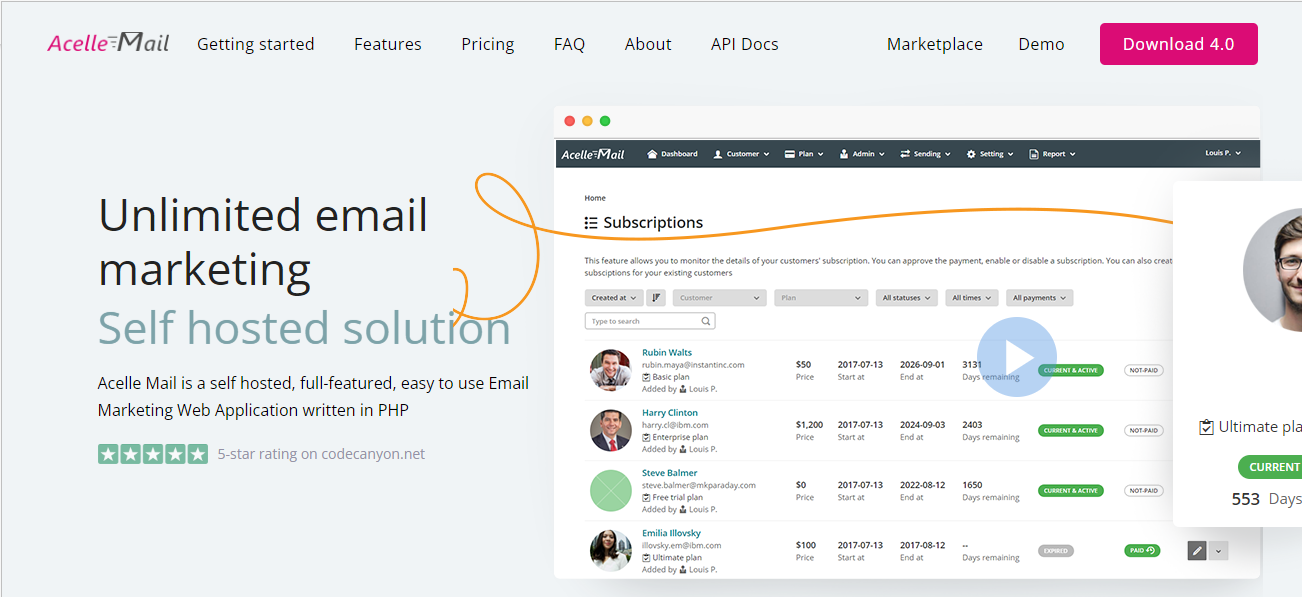Screen dimensions: 1302x597
Task: Click the Plan icon in the app navbar
Action: click(x=790, y=153)
